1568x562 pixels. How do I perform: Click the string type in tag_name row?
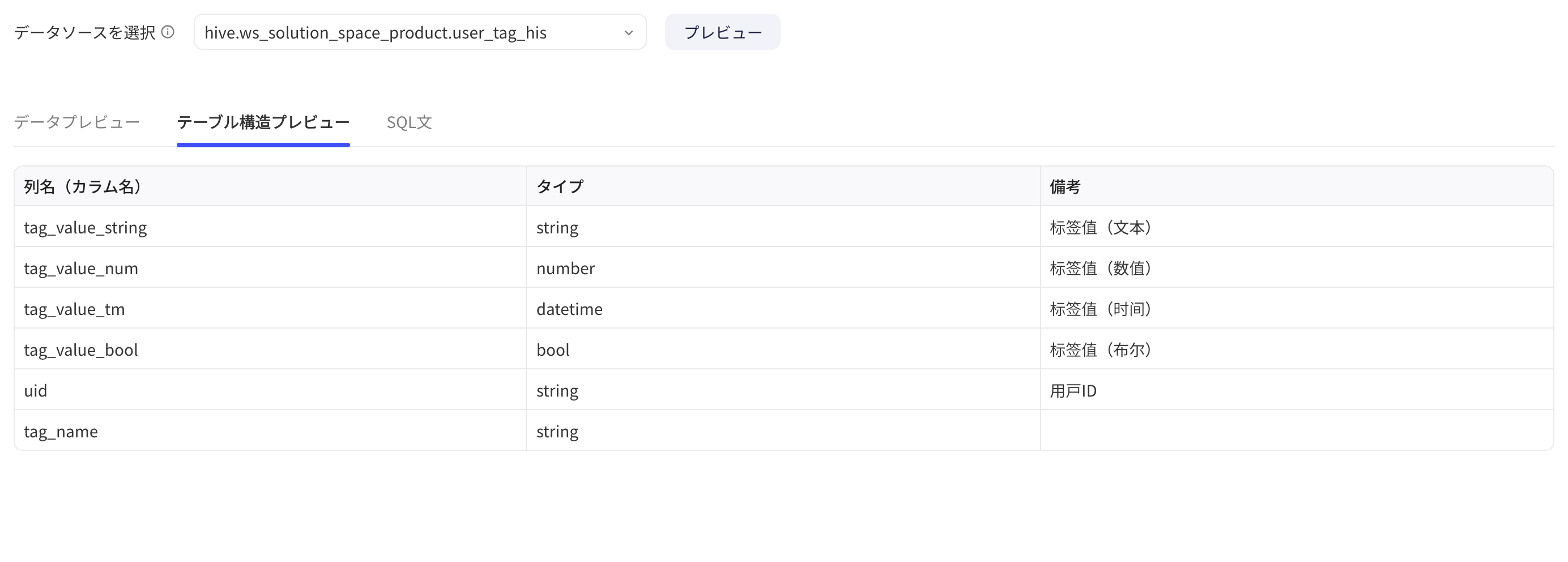783,431
